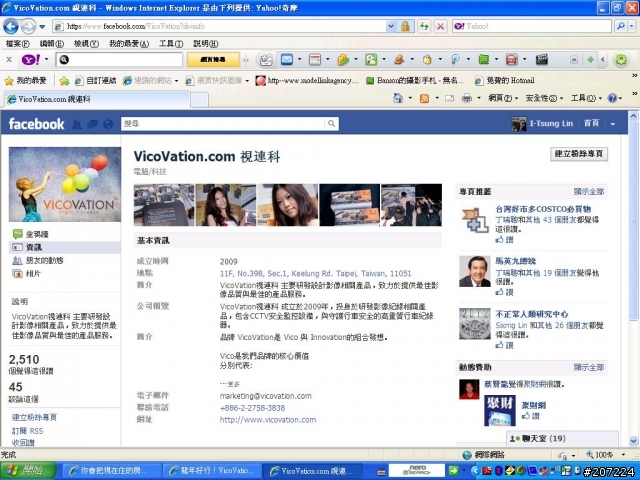Open the 工具(T) menu
Viewport: 640px width, 480px height.
[x=171, y=43]
